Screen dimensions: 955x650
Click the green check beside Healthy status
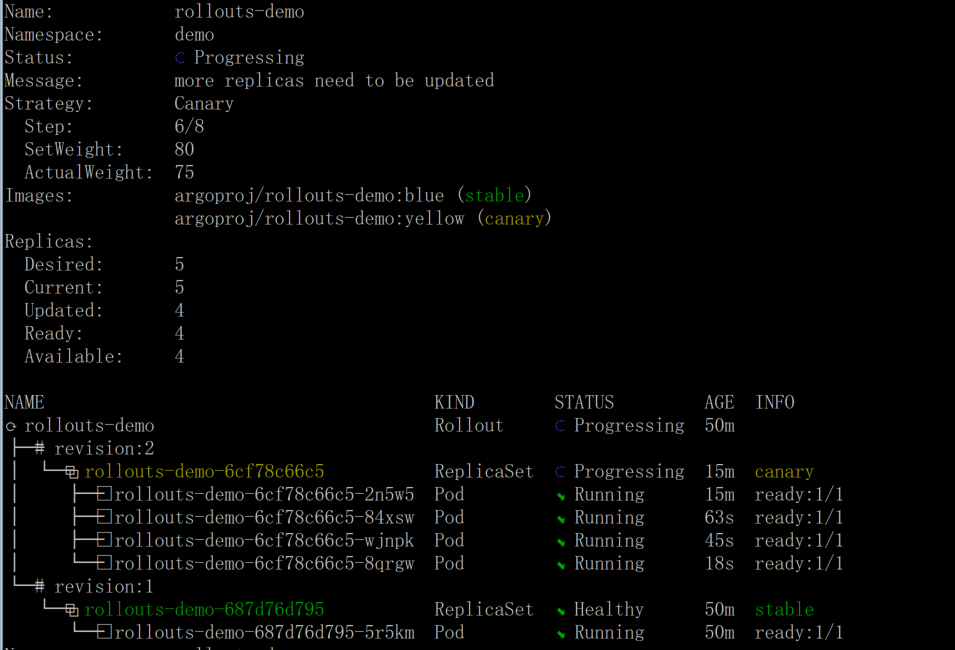[561, 611]
